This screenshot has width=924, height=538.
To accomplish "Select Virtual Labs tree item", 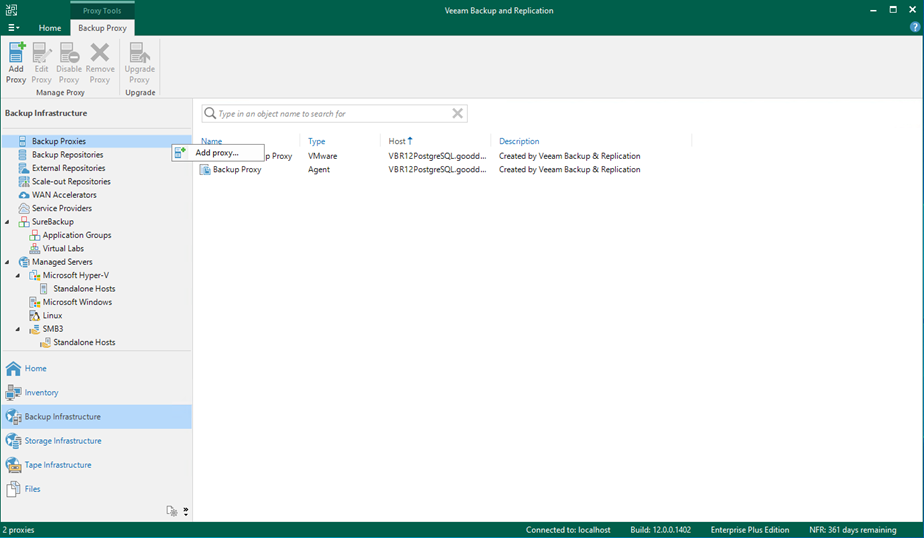I will coord(63,249).
